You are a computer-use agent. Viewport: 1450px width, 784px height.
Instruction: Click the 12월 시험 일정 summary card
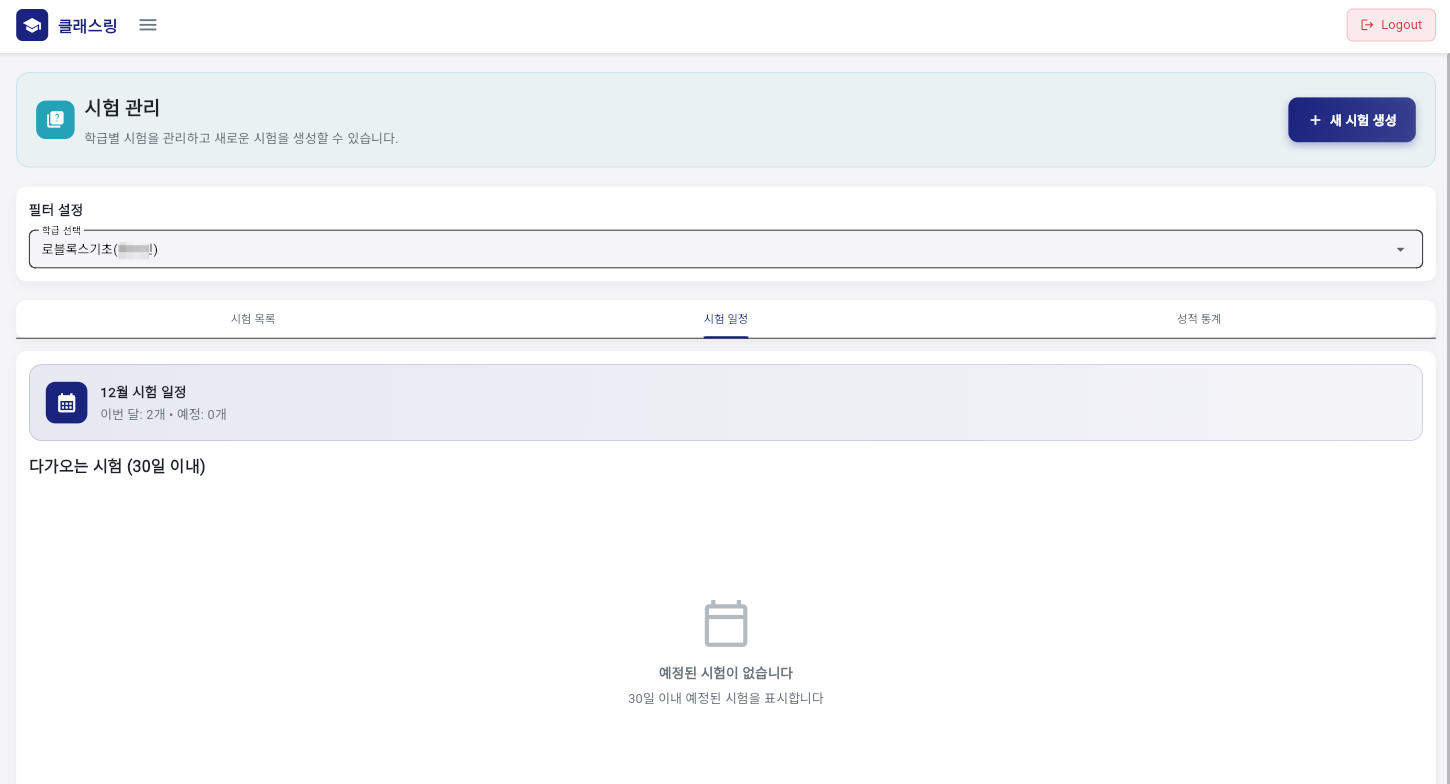pos(725,402)
